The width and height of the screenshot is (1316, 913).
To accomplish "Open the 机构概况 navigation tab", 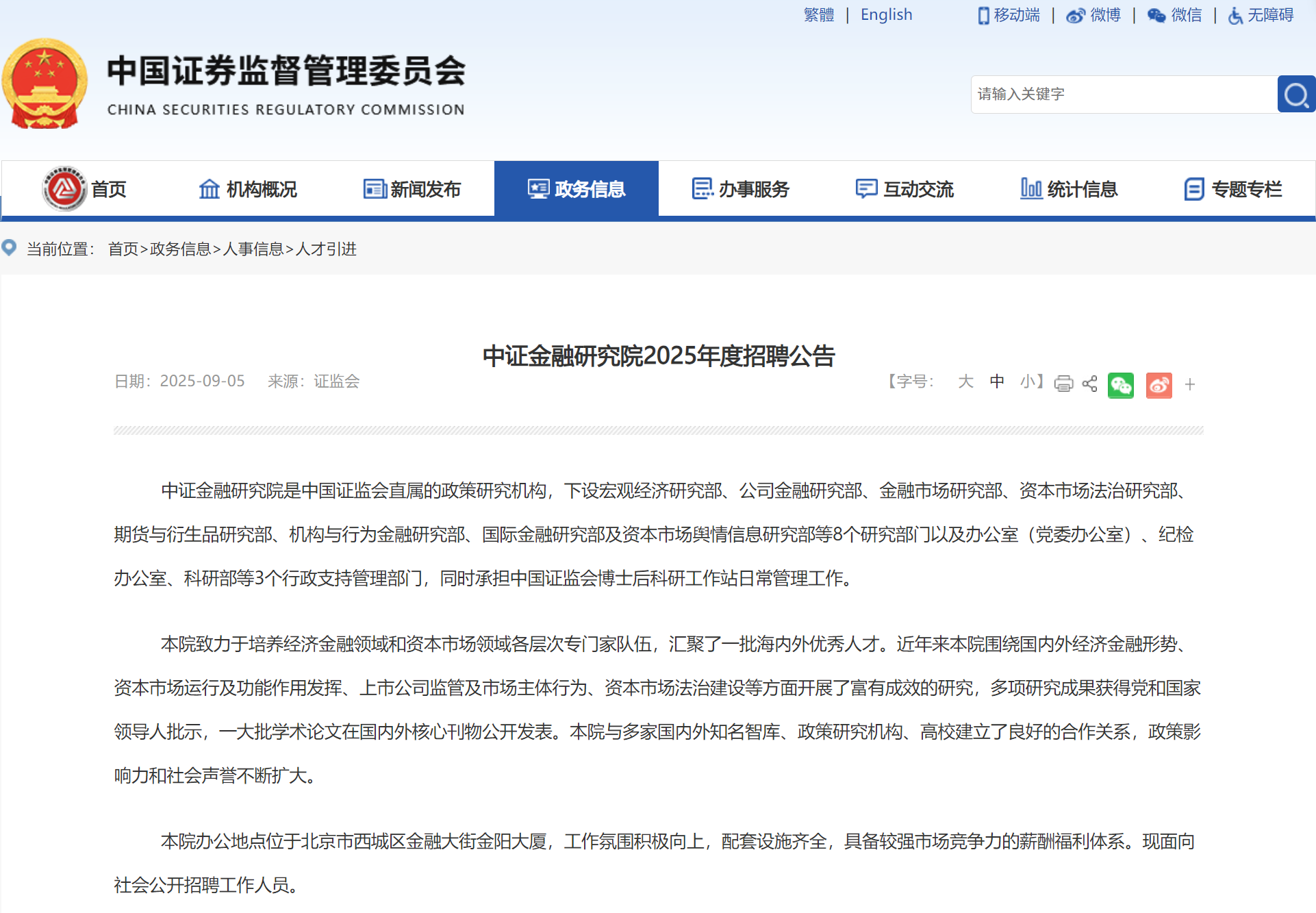I will [248, 189].
